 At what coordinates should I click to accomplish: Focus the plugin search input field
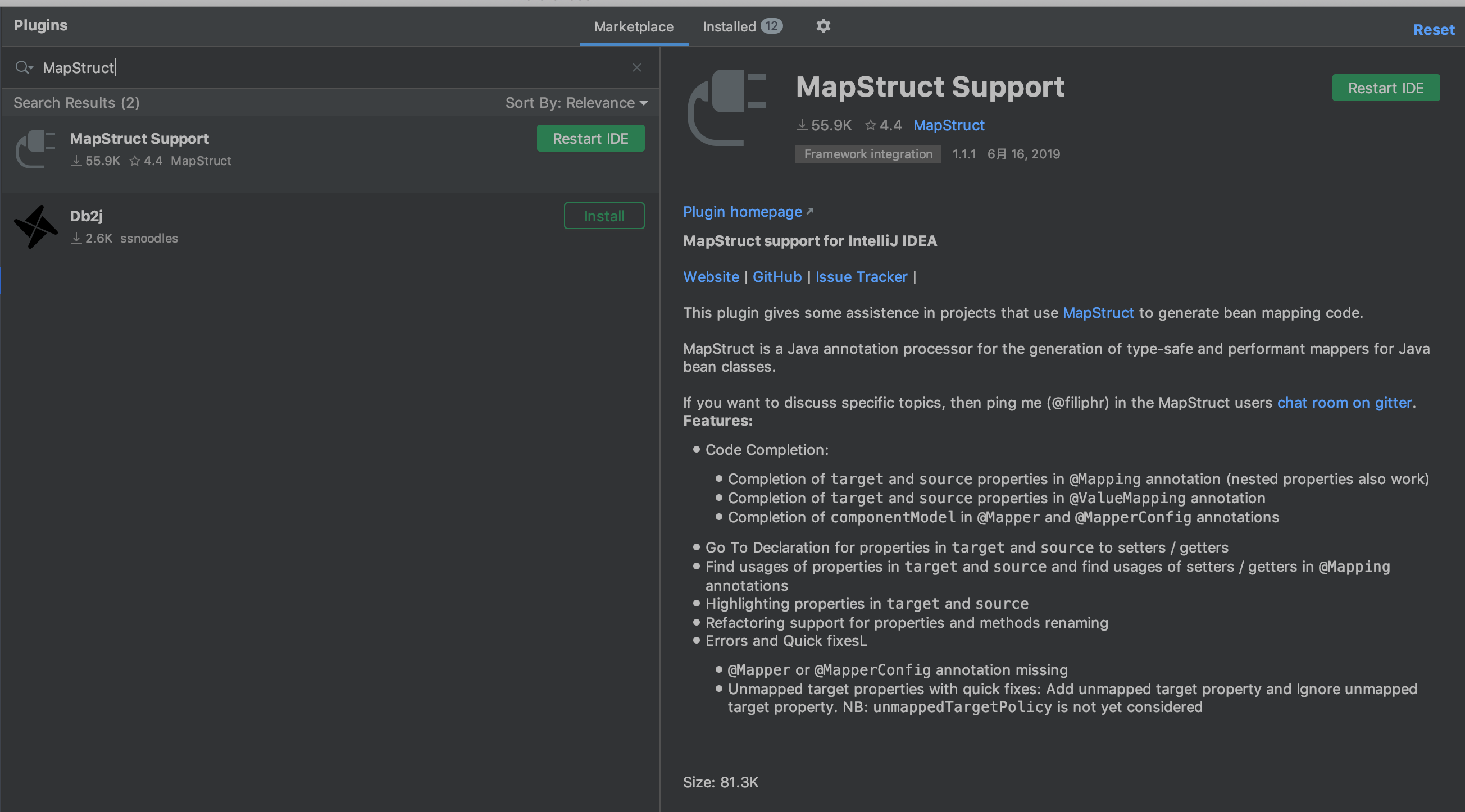[330, 67]
